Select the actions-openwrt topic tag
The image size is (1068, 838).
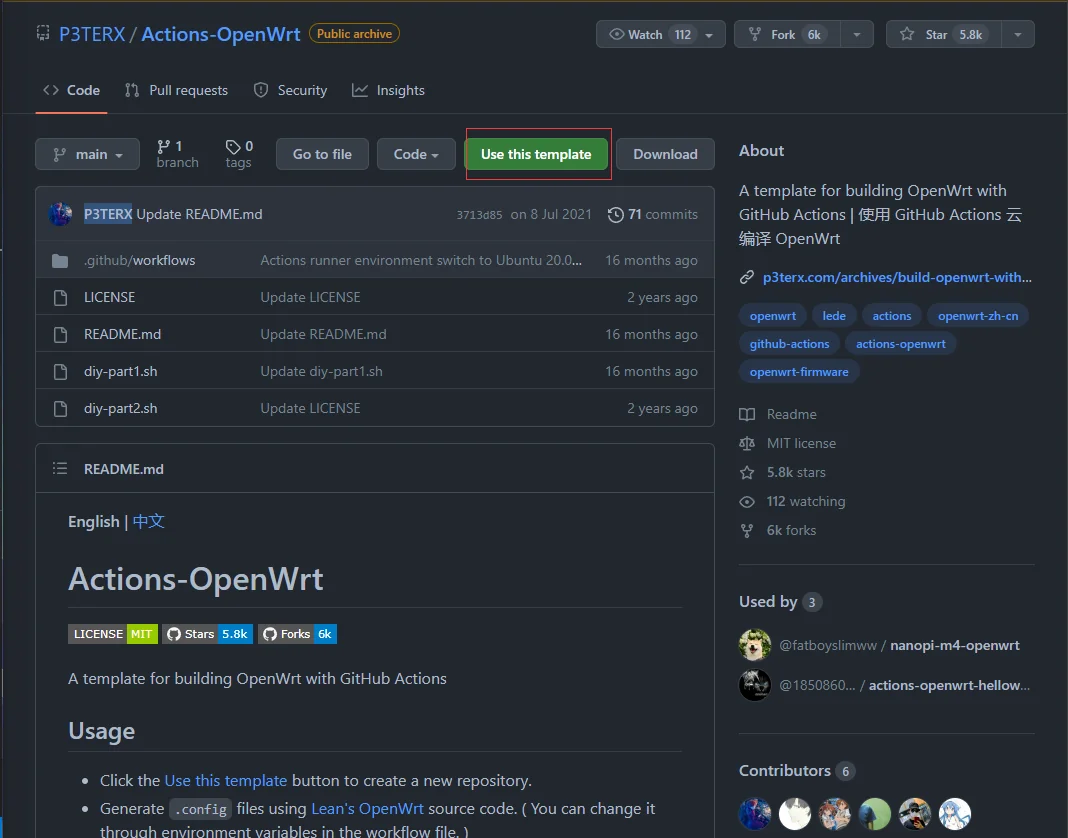click(900, 343)
